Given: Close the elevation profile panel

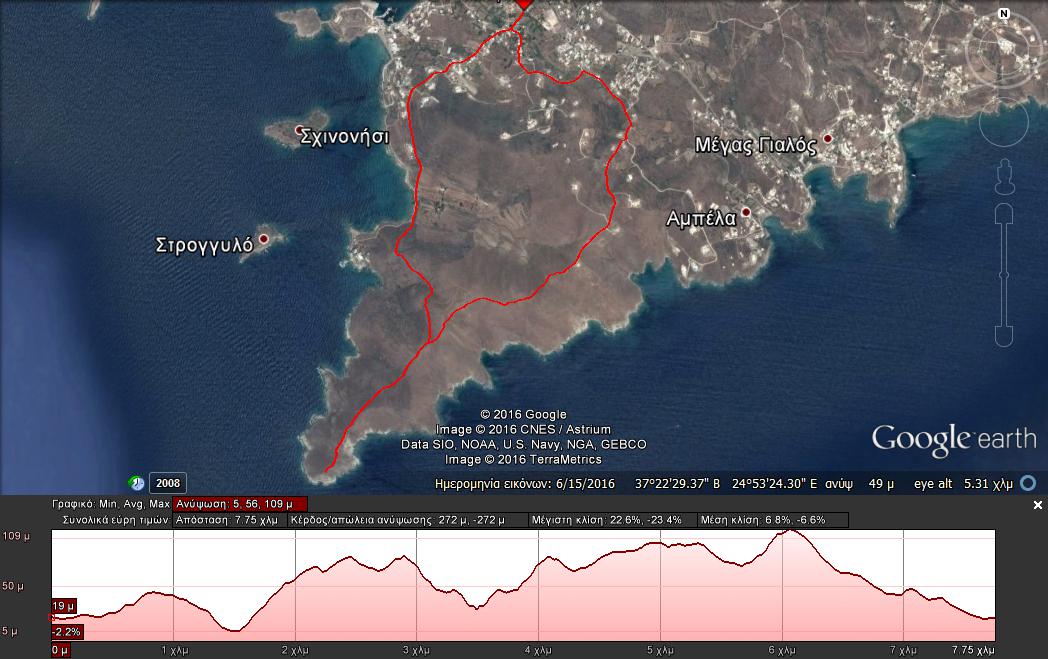Looking at the screenshot, I should 1037,505.
